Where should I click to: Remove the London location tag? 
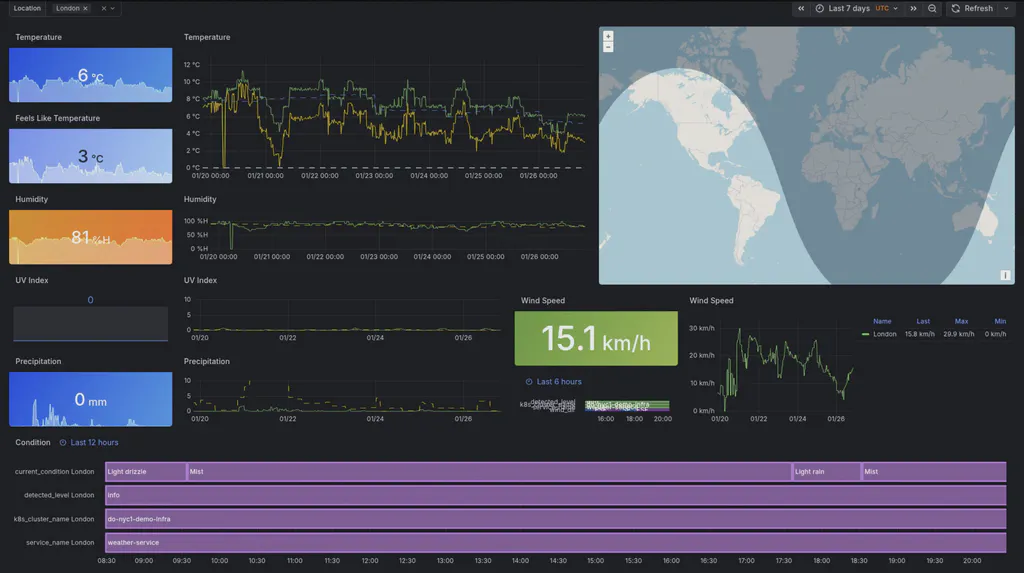click(85, 8)
